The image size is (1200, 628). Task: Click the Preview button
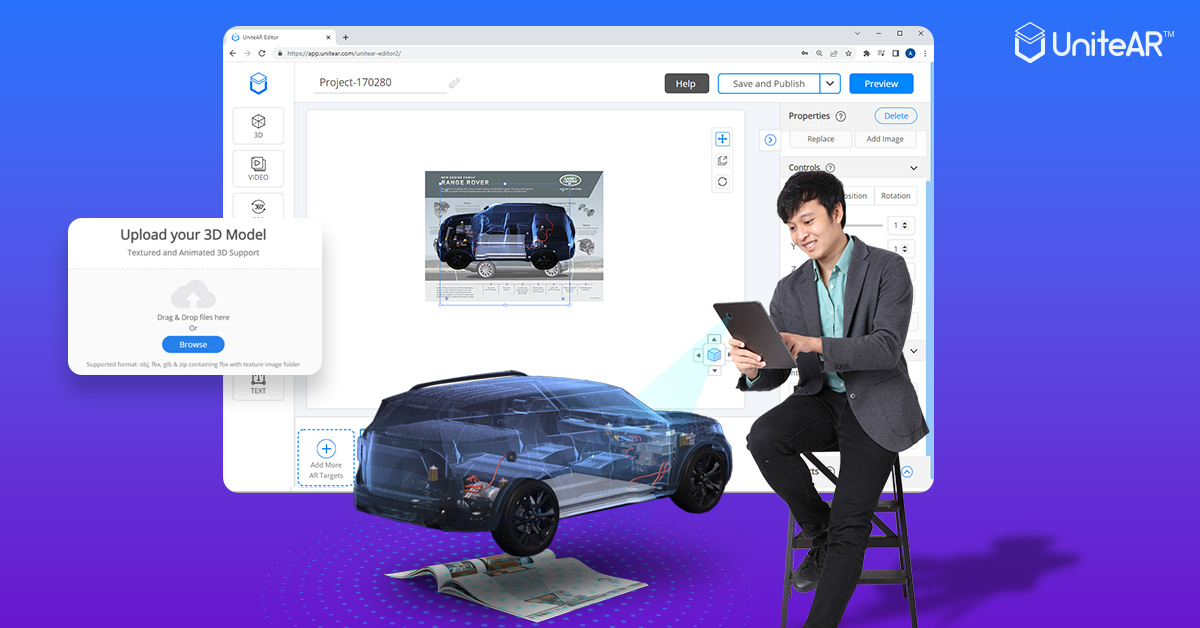tap(881, 84)
